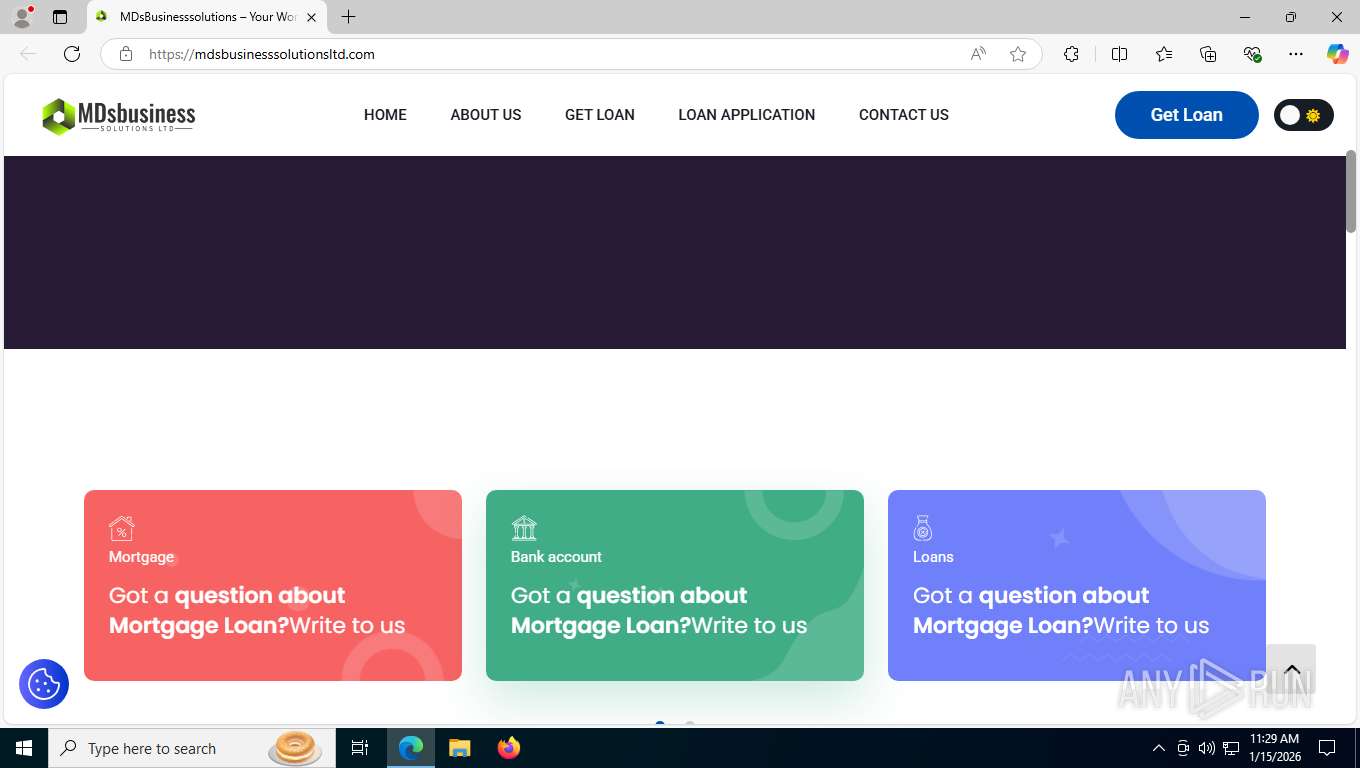Screen dimensions: 1360x768
Task: Open Edge profile icon
Action: point(22,17)
